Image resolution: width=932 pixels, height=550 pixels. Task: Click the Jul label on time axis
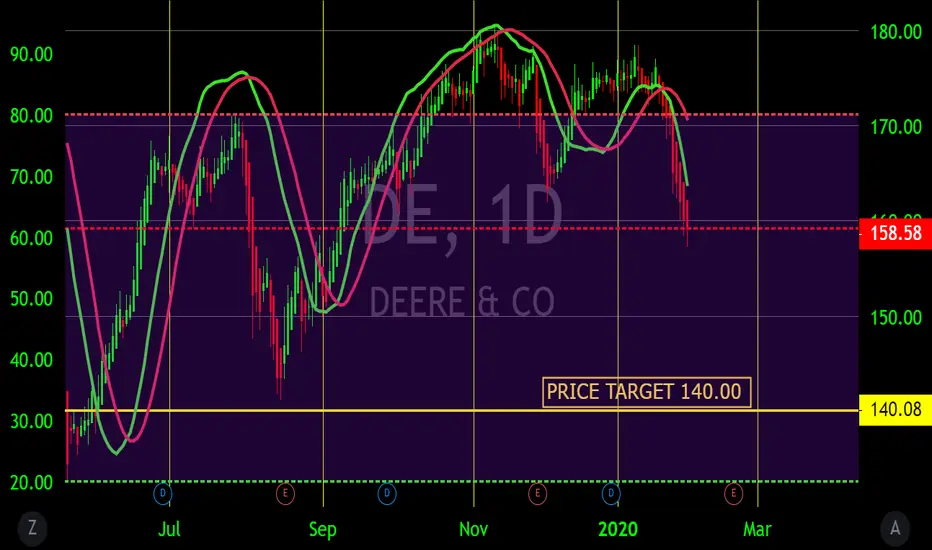(x=169, y=529)
